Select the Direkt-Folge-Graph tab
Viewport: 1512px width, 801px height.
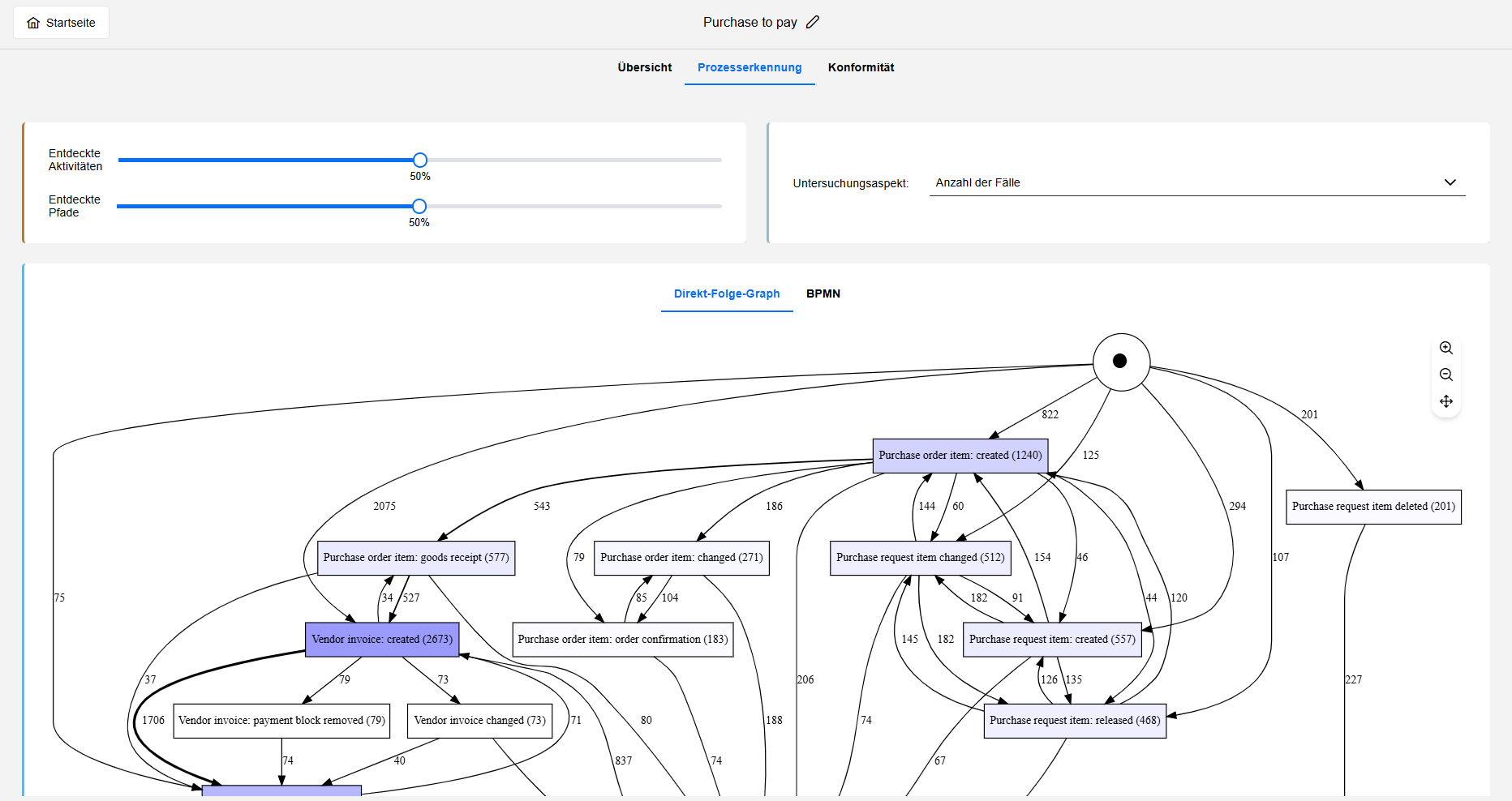point(726,293)
